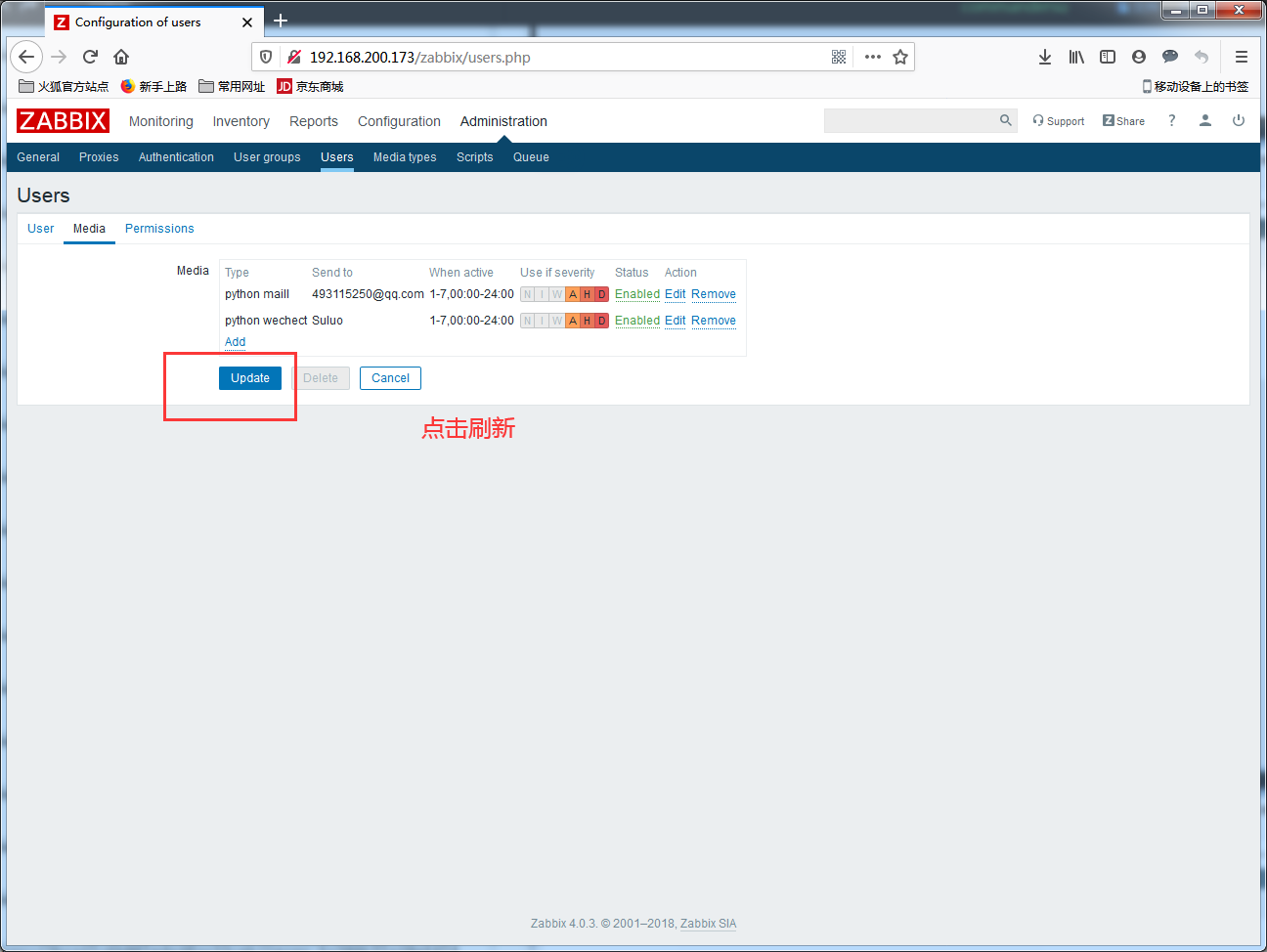Open the Zabbix user profile icon
The width and height of the screenshot is (1267, 952).
[1205, 120]
